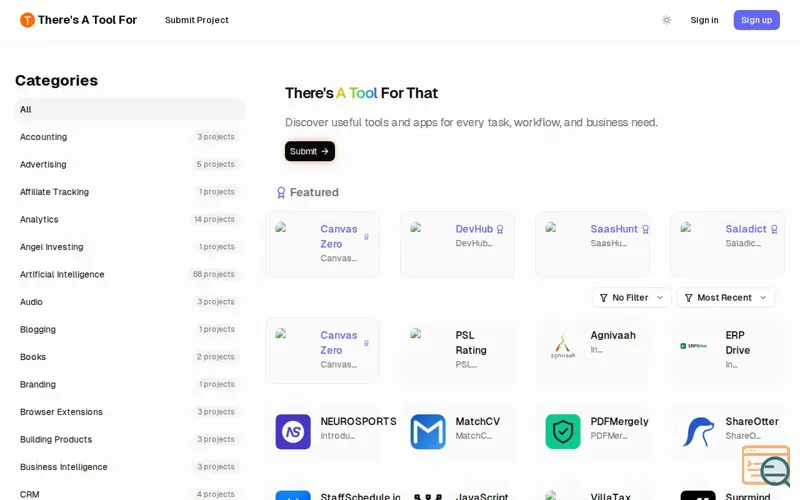Select the All category
Screen dimensions: 800x500
pos(130,109)
